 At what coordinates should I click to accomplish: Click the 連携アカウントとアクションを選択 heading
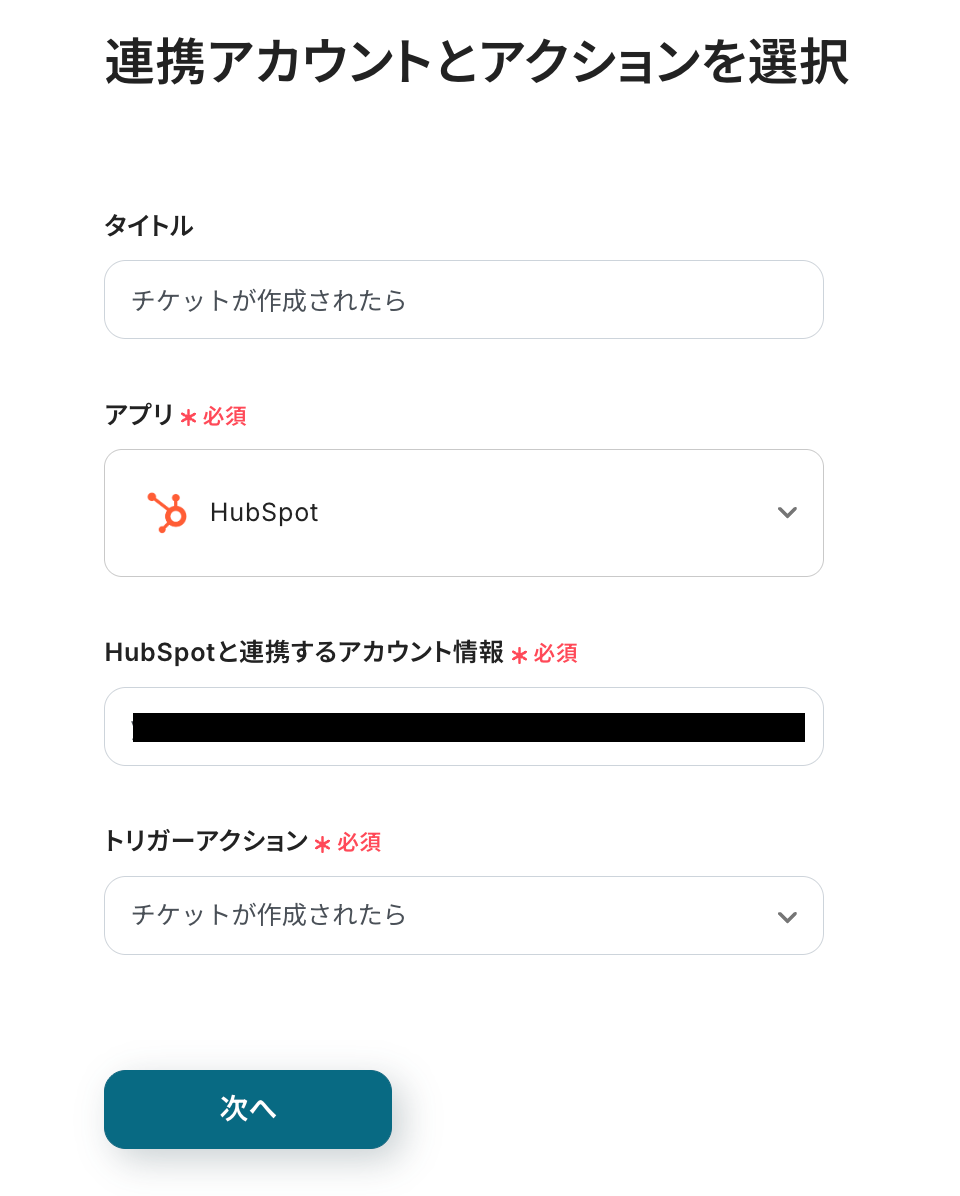point(476,63)
